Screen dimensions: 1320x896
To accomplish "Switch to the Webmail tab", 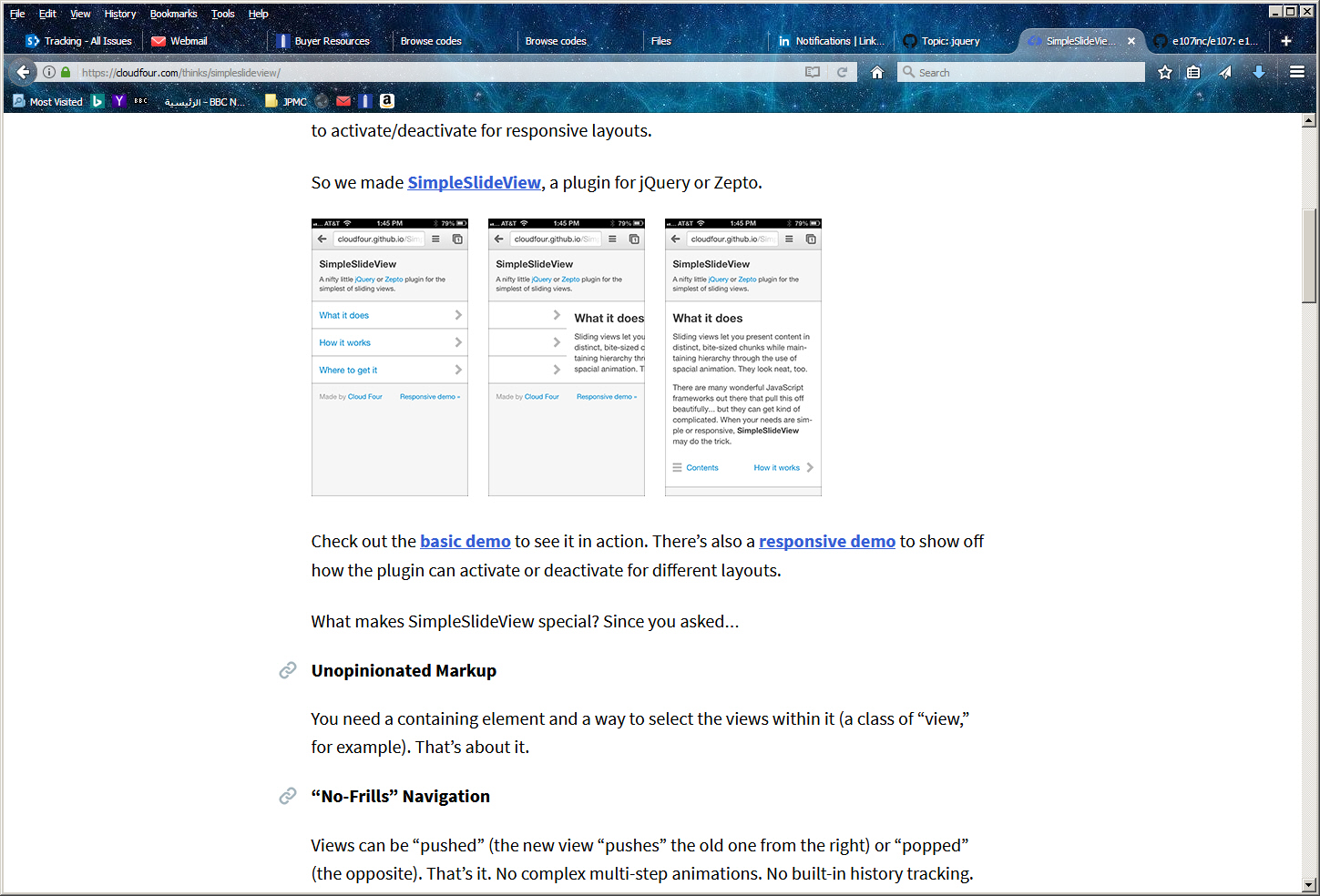I will pos(188,41).
